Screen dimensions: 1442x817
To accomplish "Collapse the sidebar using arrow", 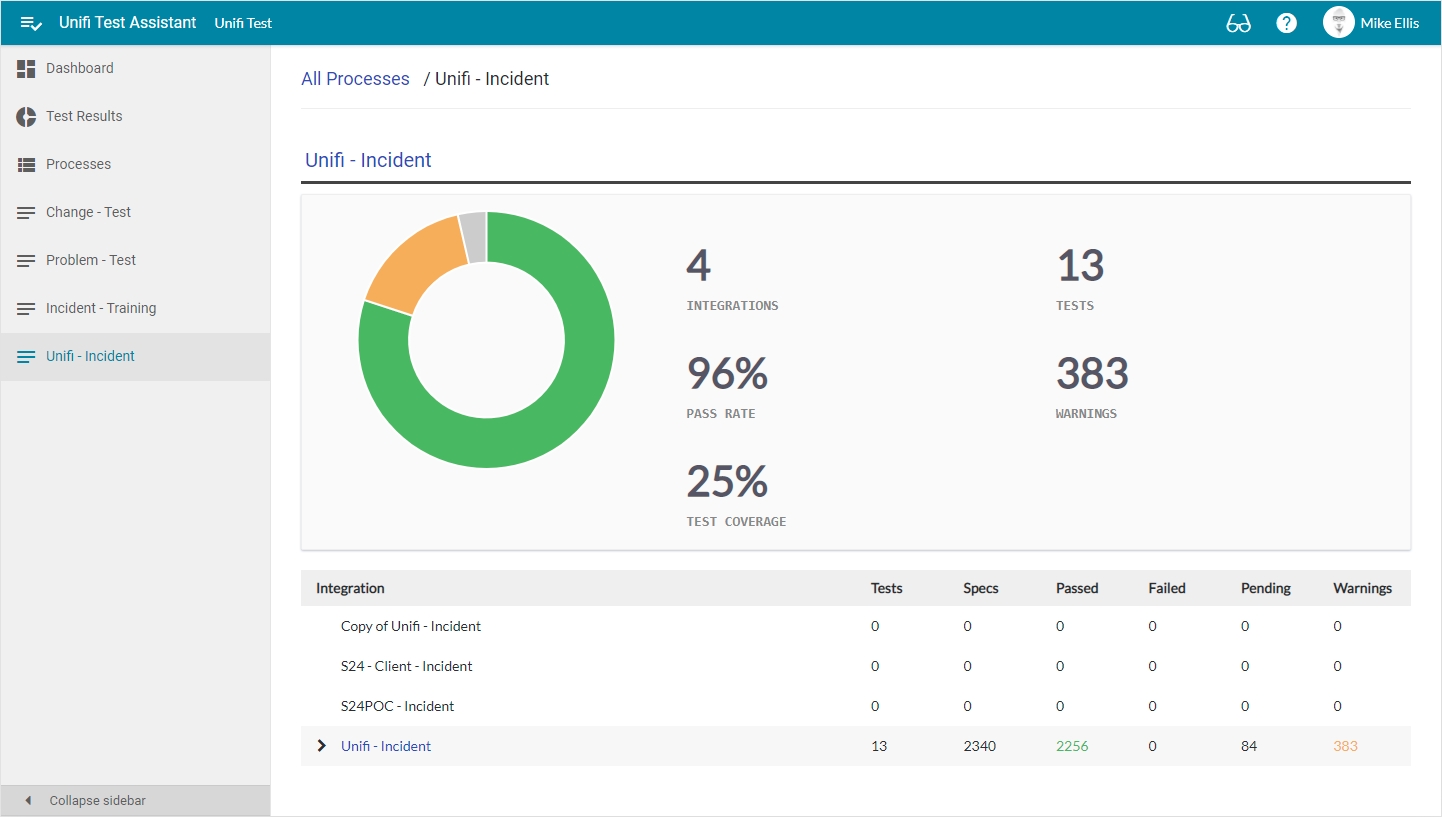I will (x=28, y=801).
